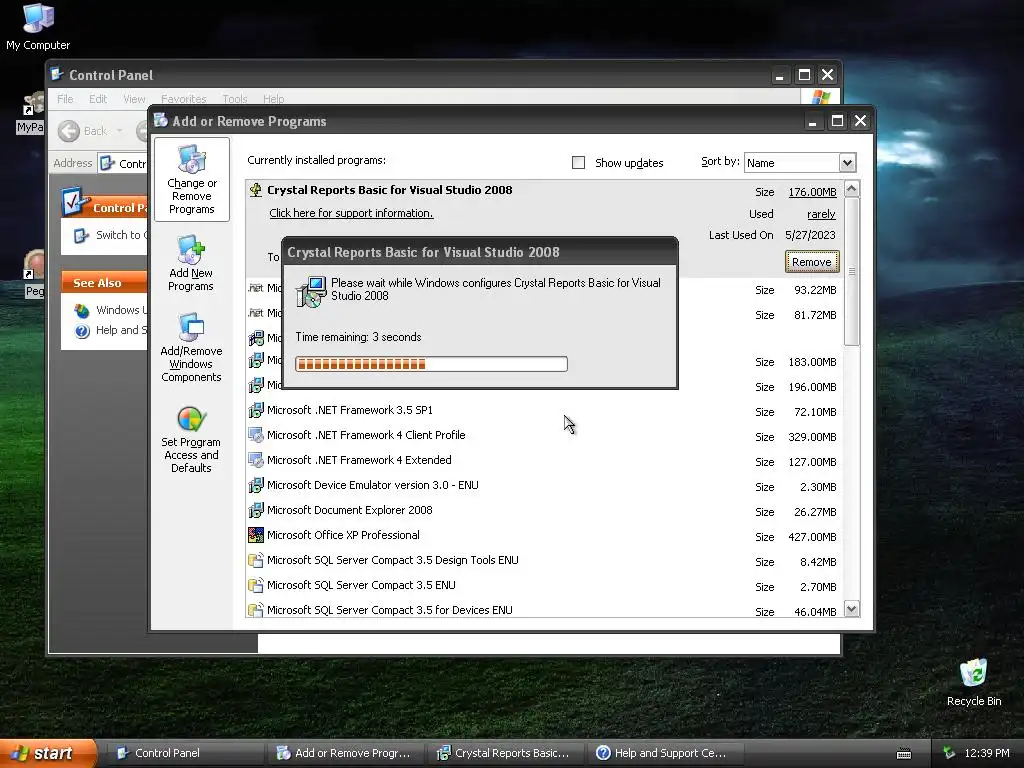Select Set Program Access and Defaults icon
Viewport: 1024px width, 768px height.
tap(191, 439)
